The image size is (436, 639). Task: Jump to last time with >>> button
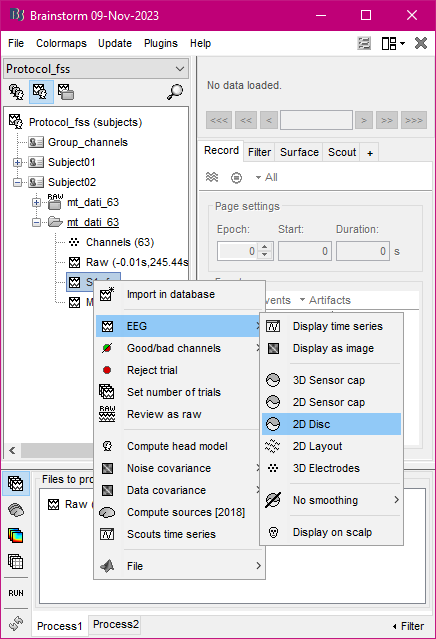[414, 120]
